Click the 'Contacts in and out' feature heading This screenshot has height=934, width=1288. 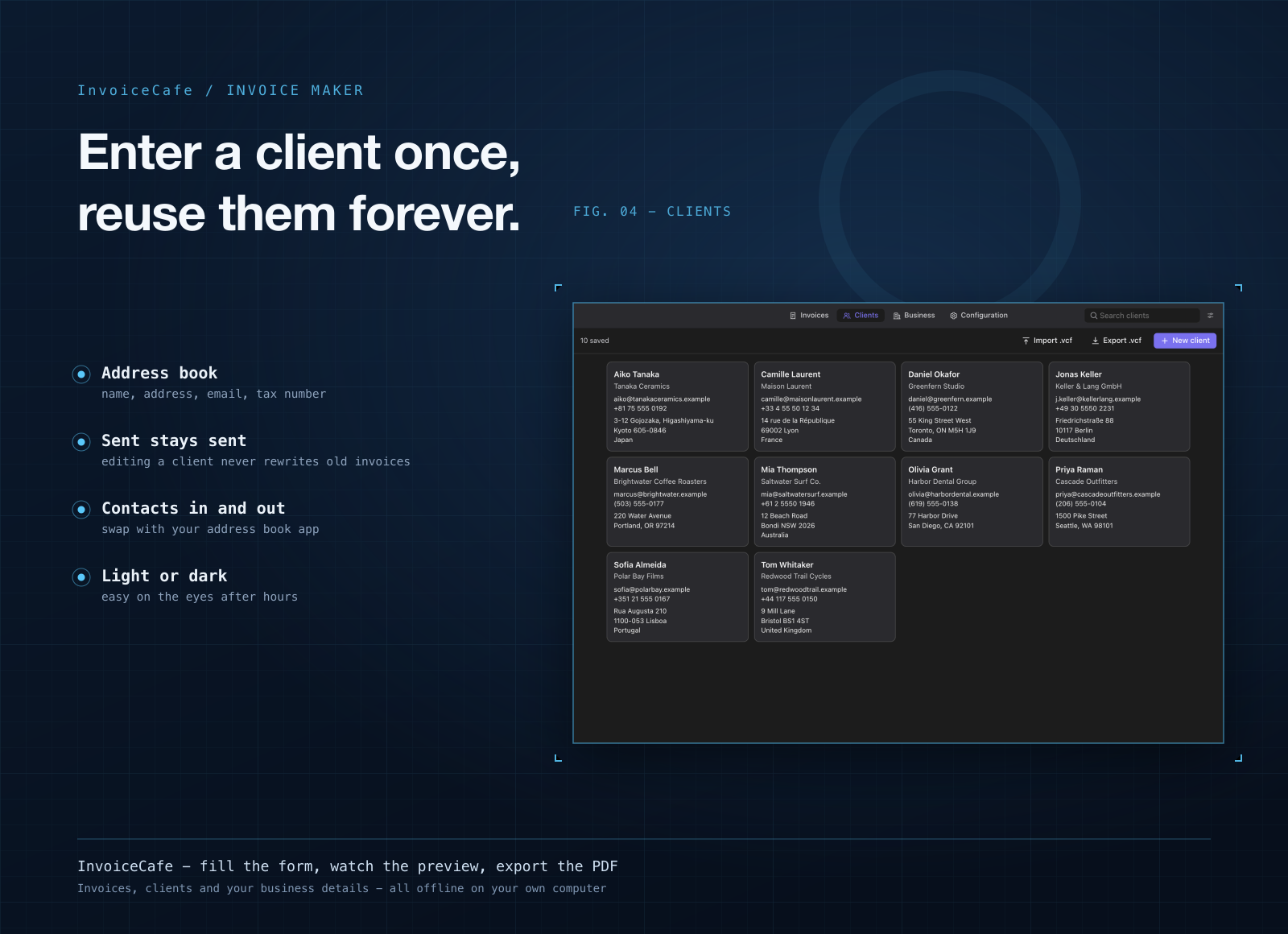click(x=193, y=508)
